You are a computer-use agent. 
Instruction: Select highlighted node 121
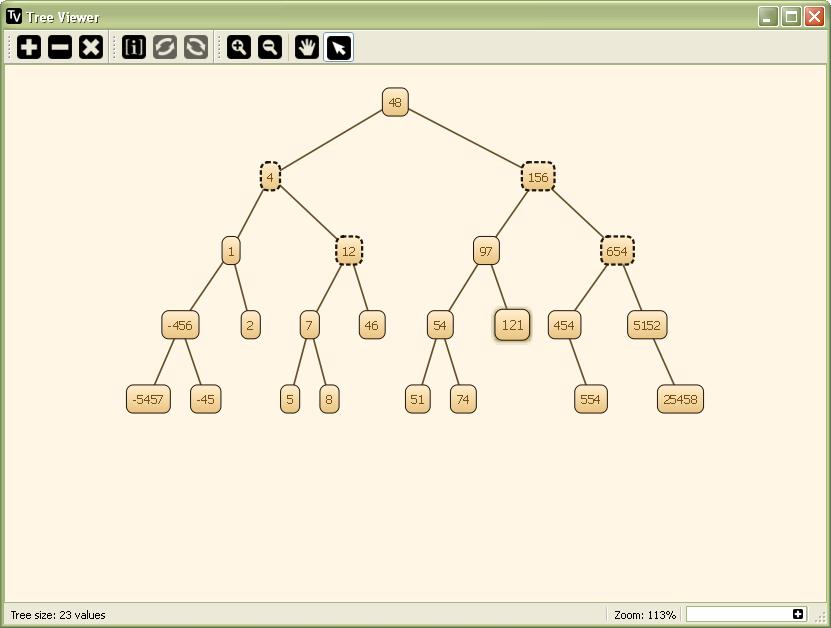512,325
